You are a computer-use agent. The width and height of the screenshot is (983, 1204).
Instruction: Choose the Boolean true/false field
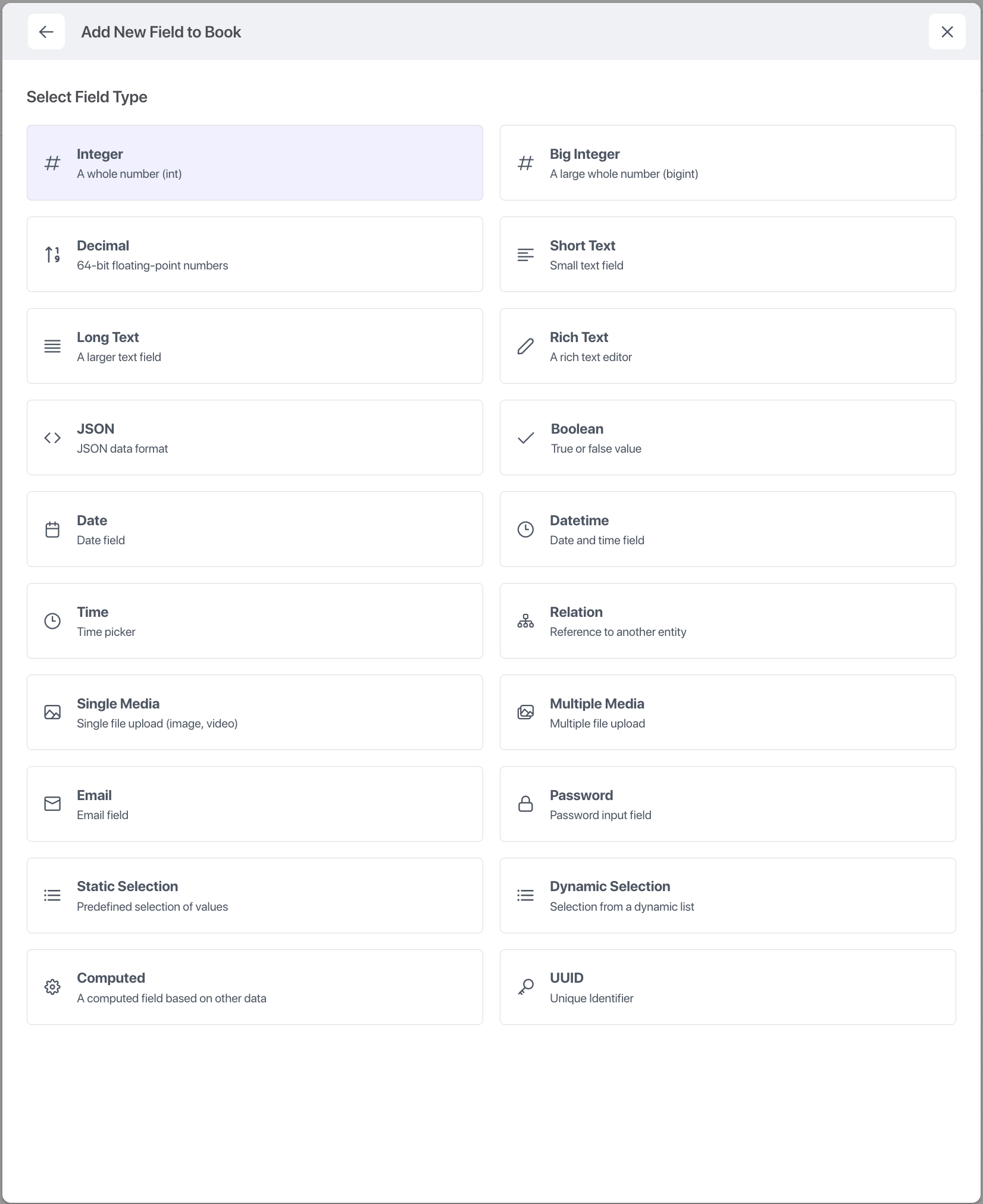pos(728,438)
